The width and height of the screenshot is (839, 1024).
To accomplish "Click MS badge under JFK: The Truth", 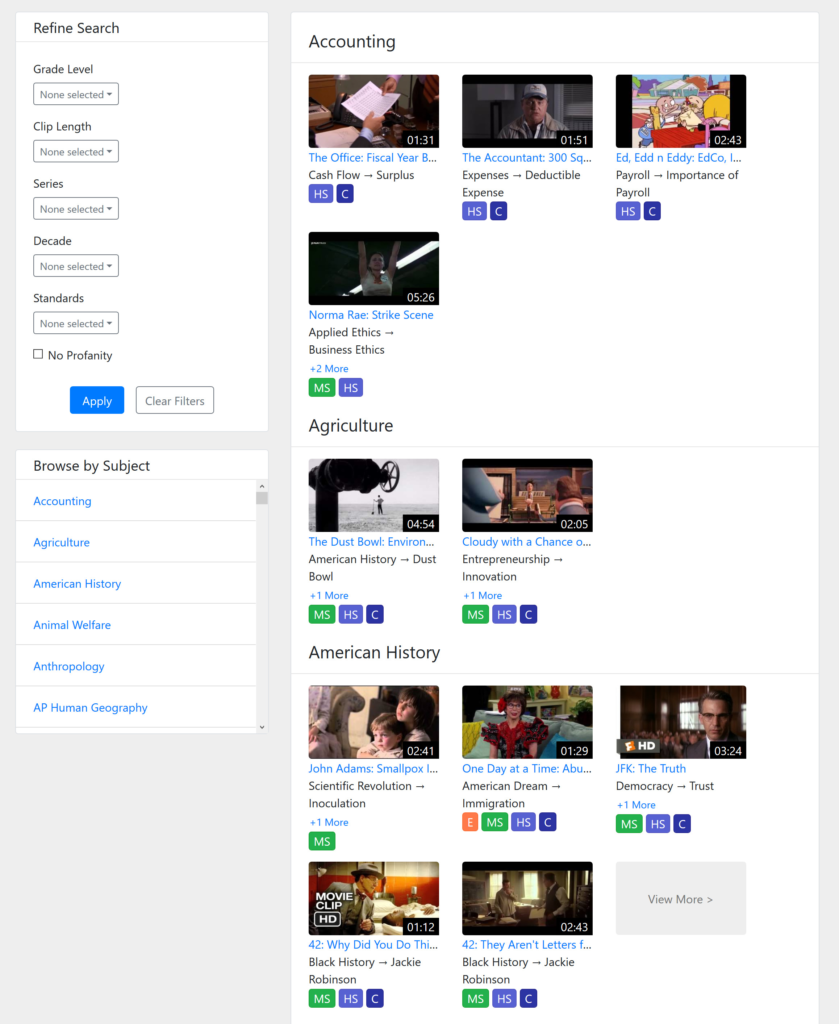I will tap(629, 824).
